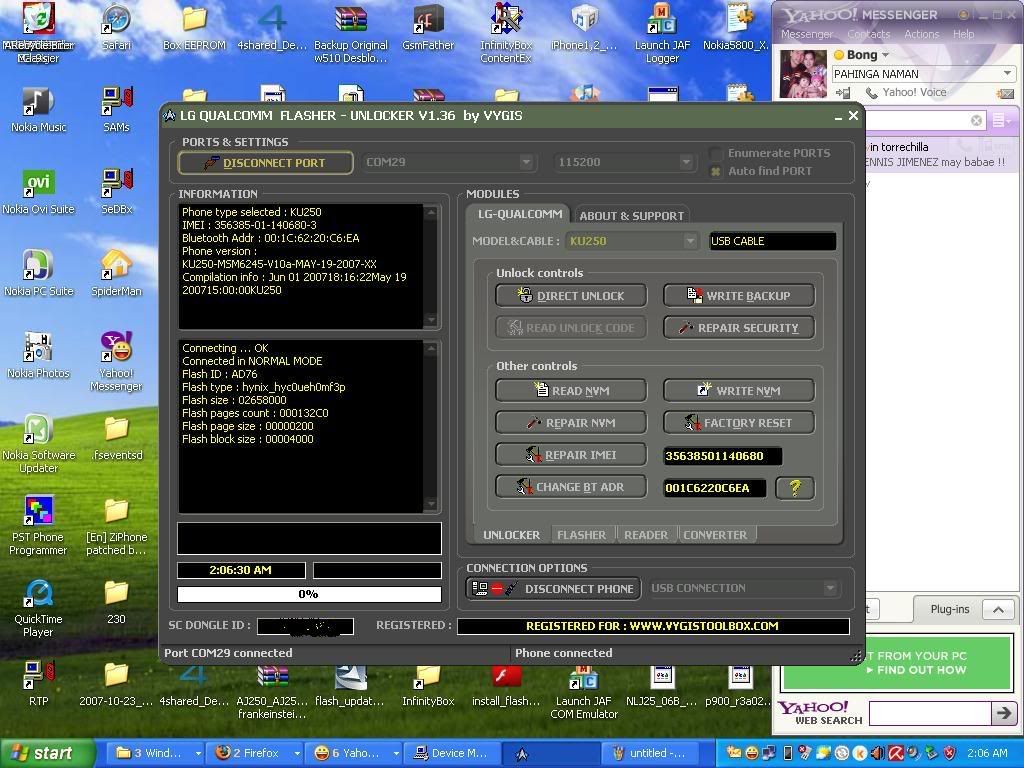Open the ABOUT & SUPPORT tab
The width and height of the screenshot is (1024, 768).
pyautogui.click(x=632, y=216)
